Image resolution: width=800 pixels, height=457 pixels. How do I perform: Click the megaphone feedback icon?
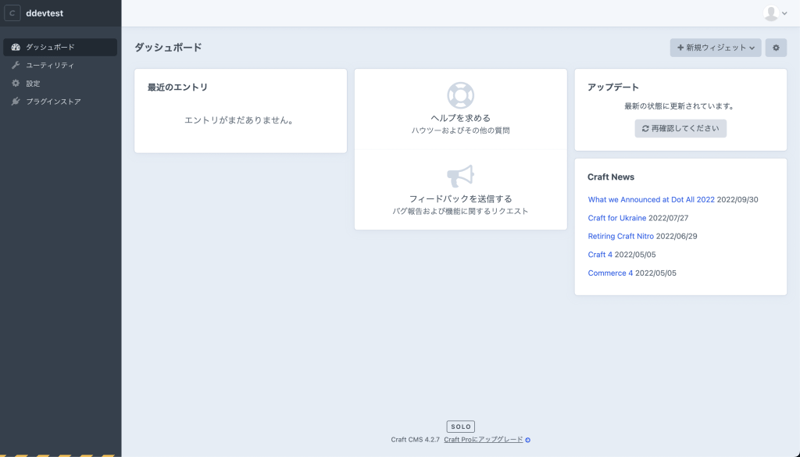pyautogui.click(x=461, y=176)
